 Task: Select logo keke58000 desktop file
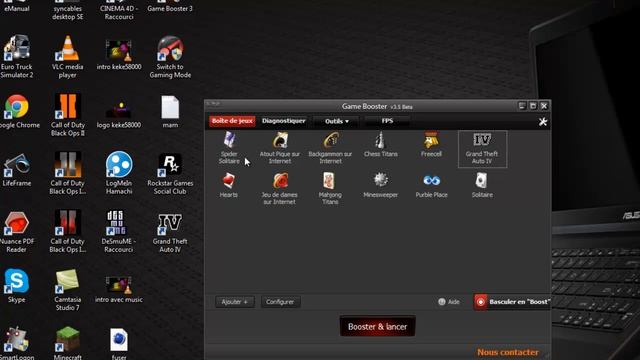tap(119, 113)
